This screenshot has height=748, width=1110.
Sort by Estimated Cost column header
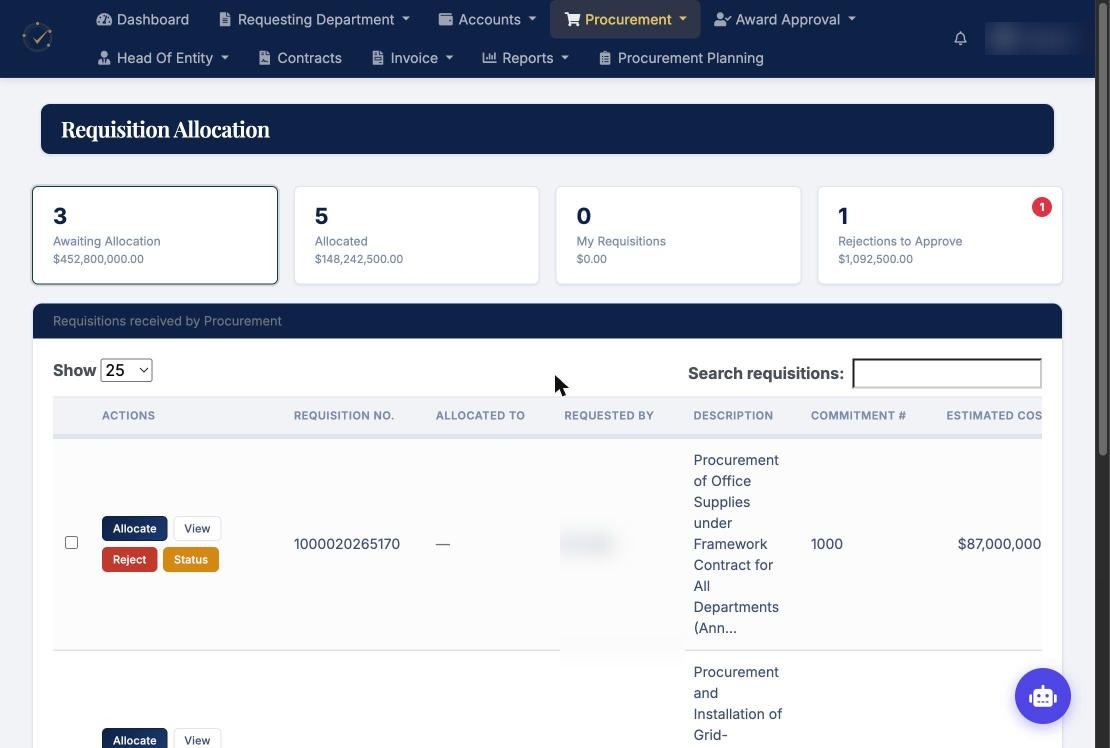993,416
